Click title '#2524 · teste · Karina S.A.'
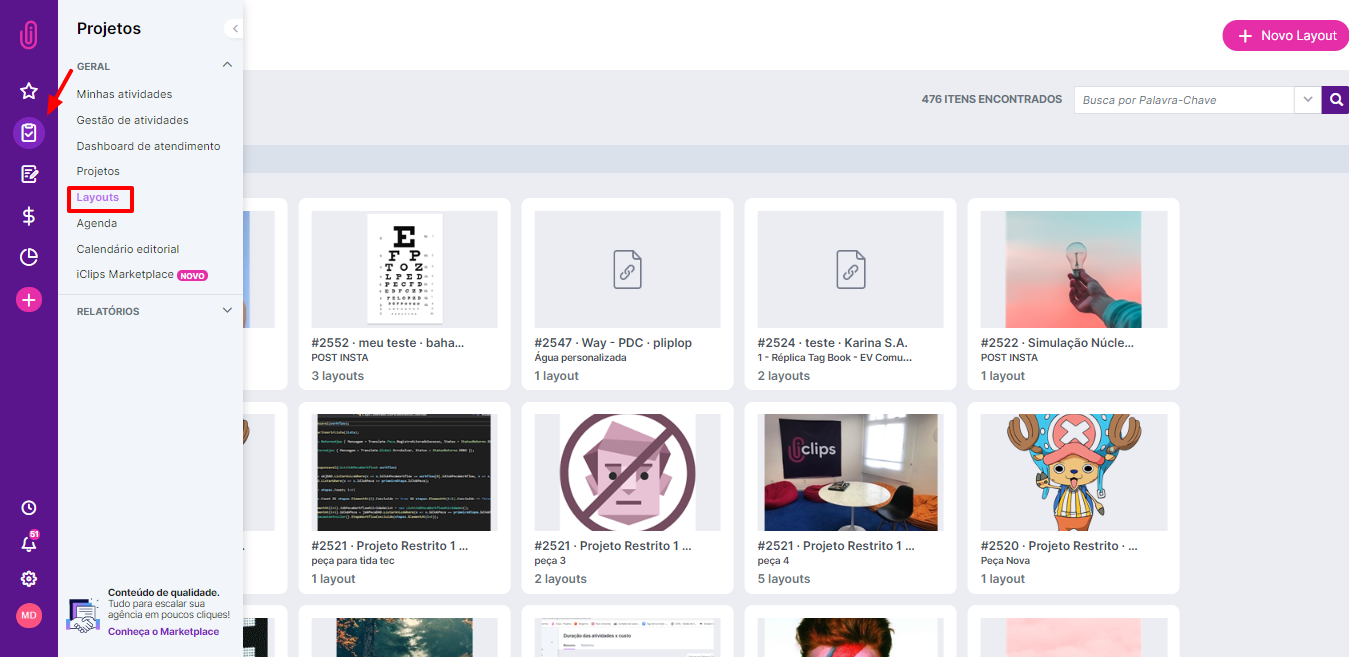The width and height of the screenshot is (1349, 657). click(833, 343)
